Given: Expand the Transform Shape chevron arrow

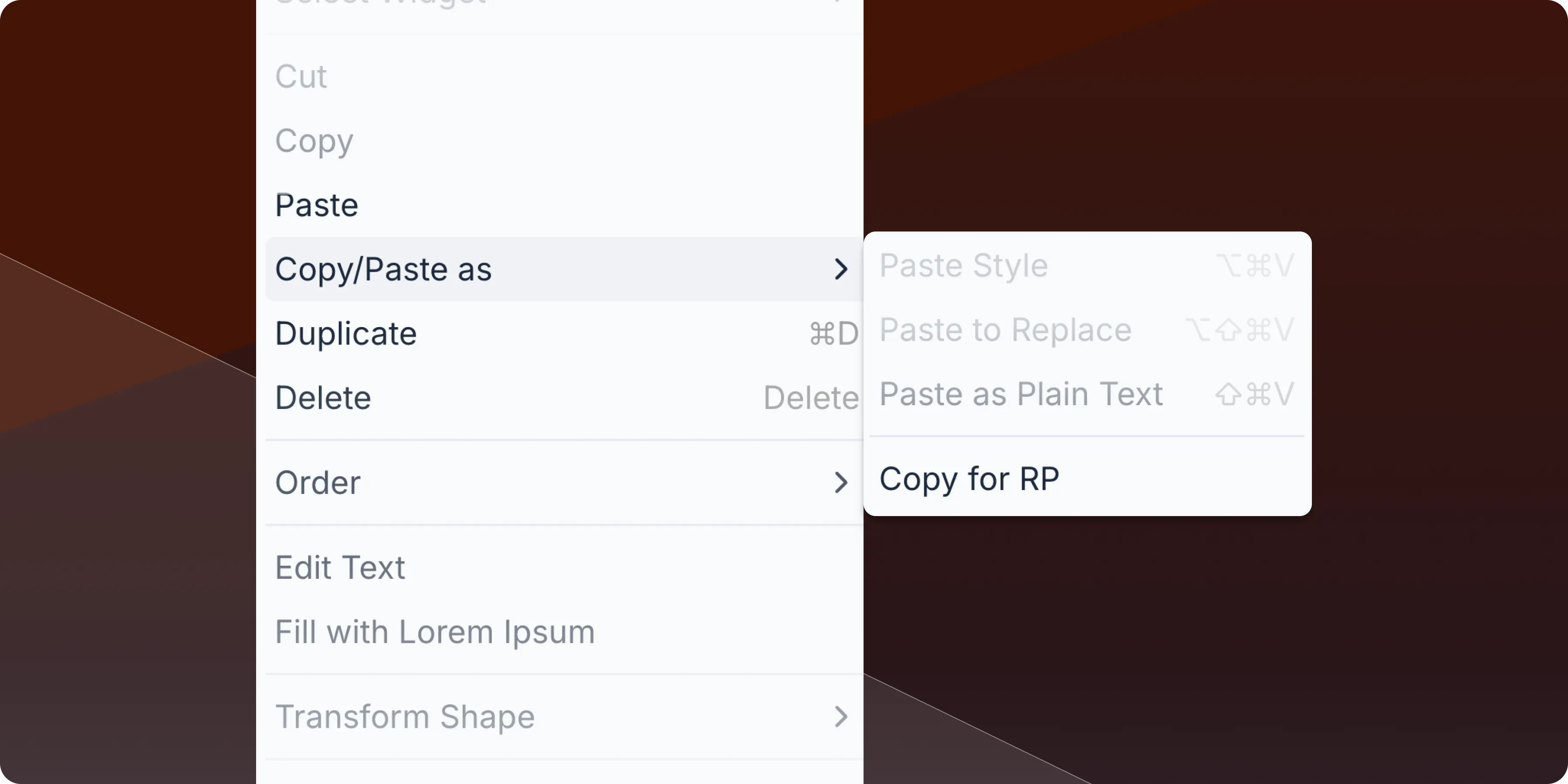Looking at the screenshot, I should coord(841,716).
